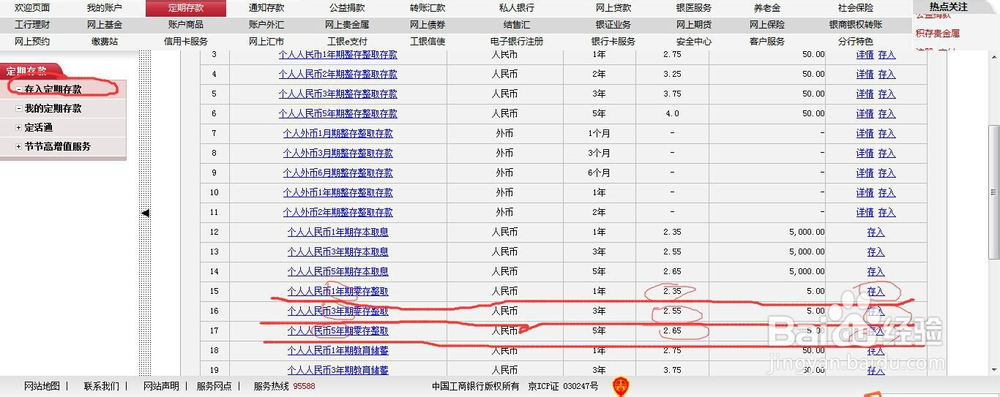Screen dimensions: 1000x397
Task: Open the 缴费站 menu
Action: [105, 41]
